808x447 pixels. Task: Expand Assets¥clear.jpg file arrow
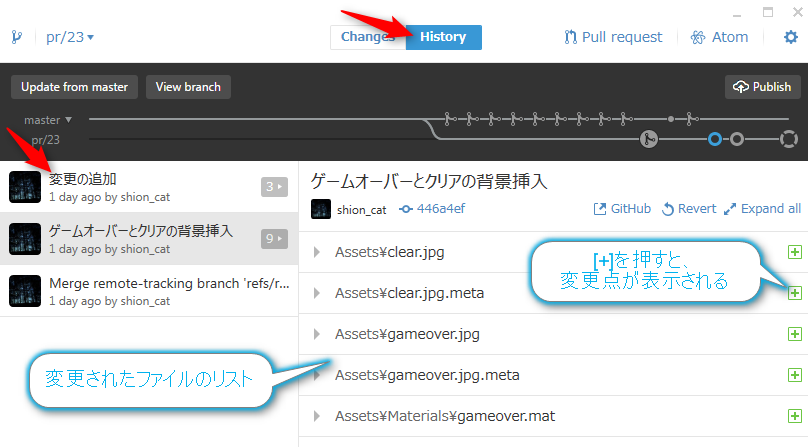317,252
